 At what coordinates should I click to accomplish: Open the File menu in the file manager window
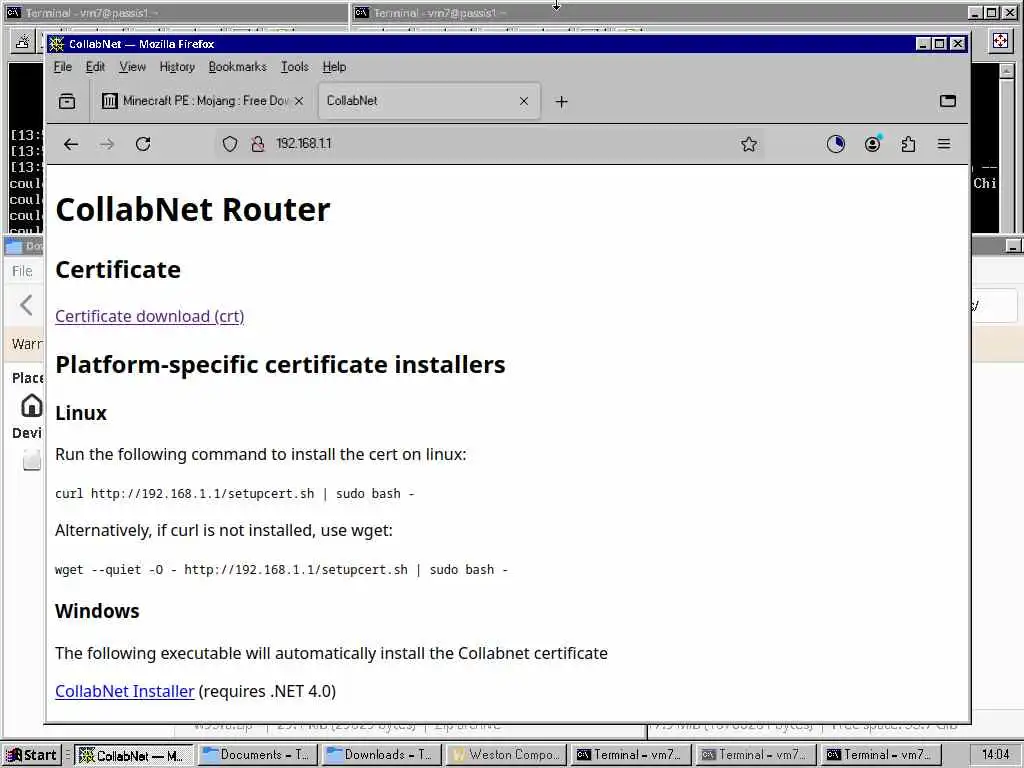click(22, 270)
